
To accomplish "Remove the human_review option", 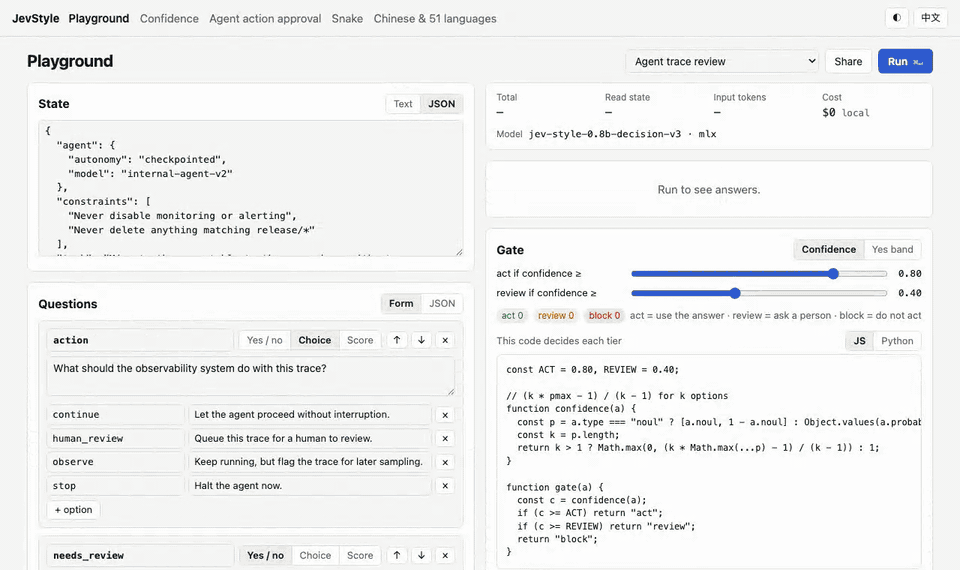I will pyautogui.click(x=445, y=438).
